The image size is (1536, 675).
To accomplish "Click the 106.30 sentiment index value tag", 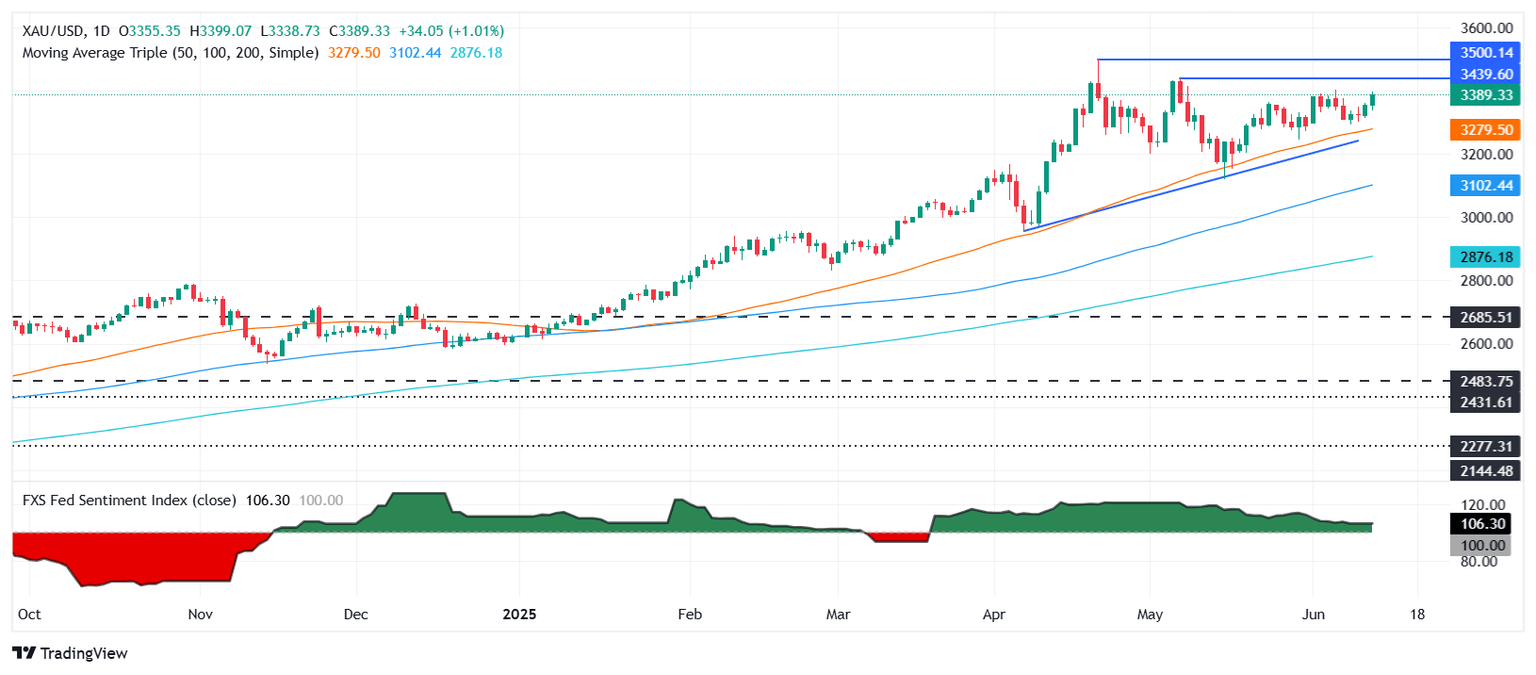I will 1484,524.
